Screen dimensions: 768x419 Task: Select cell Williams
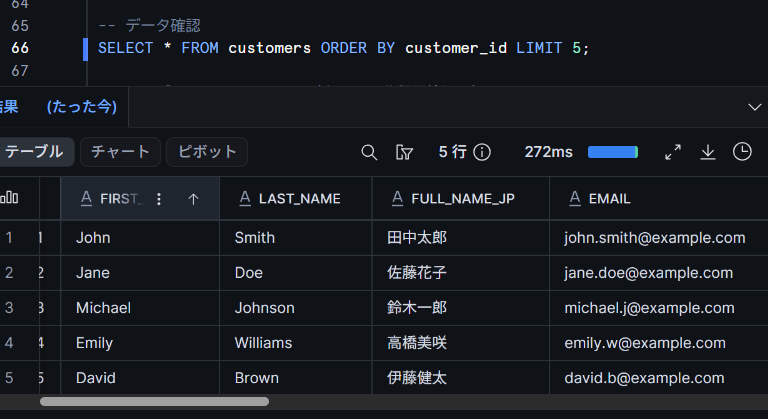tap(296, 343)
